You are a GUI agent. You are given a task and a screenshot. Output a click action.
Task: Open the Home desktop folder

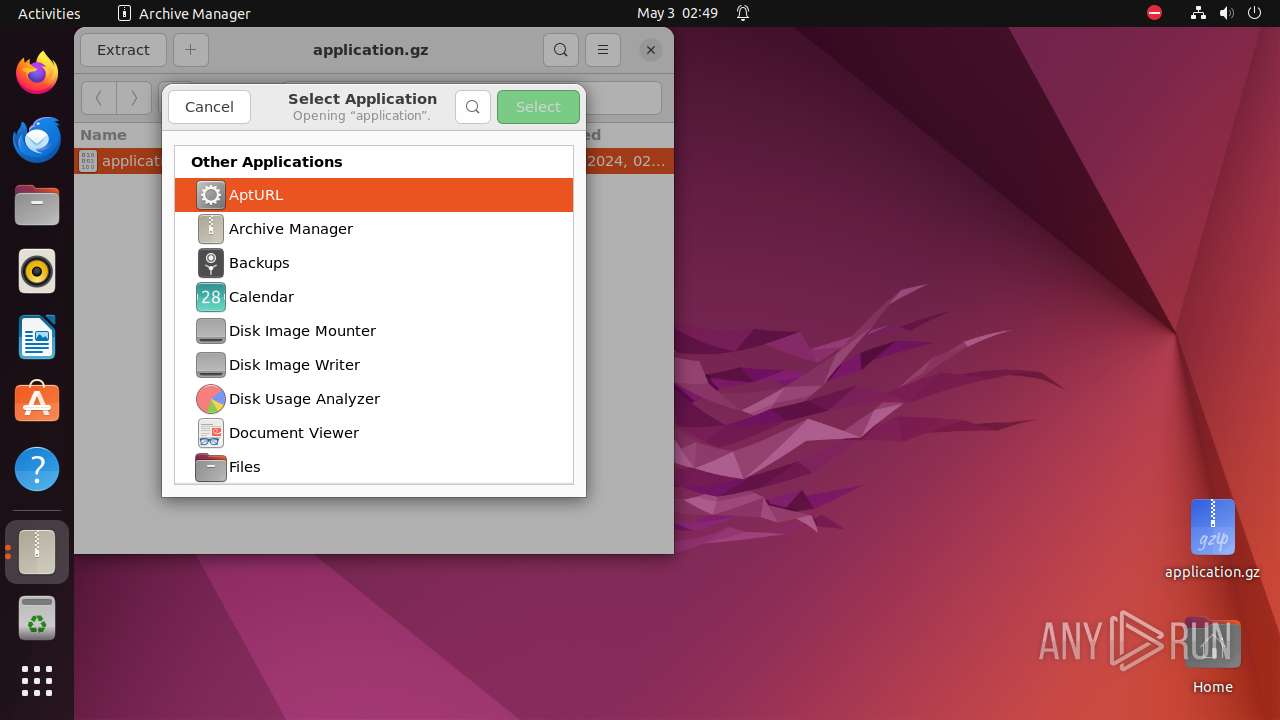[1212, 656]
